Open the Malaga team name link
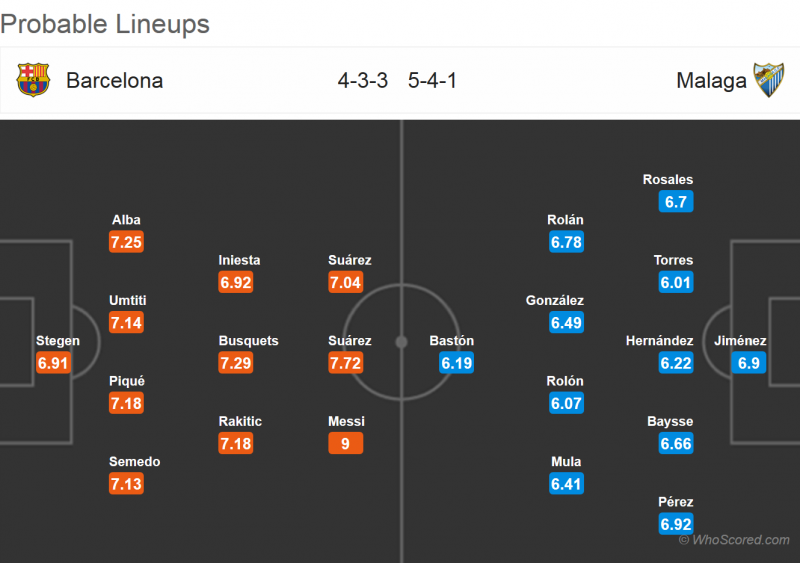 coord(711,81)
